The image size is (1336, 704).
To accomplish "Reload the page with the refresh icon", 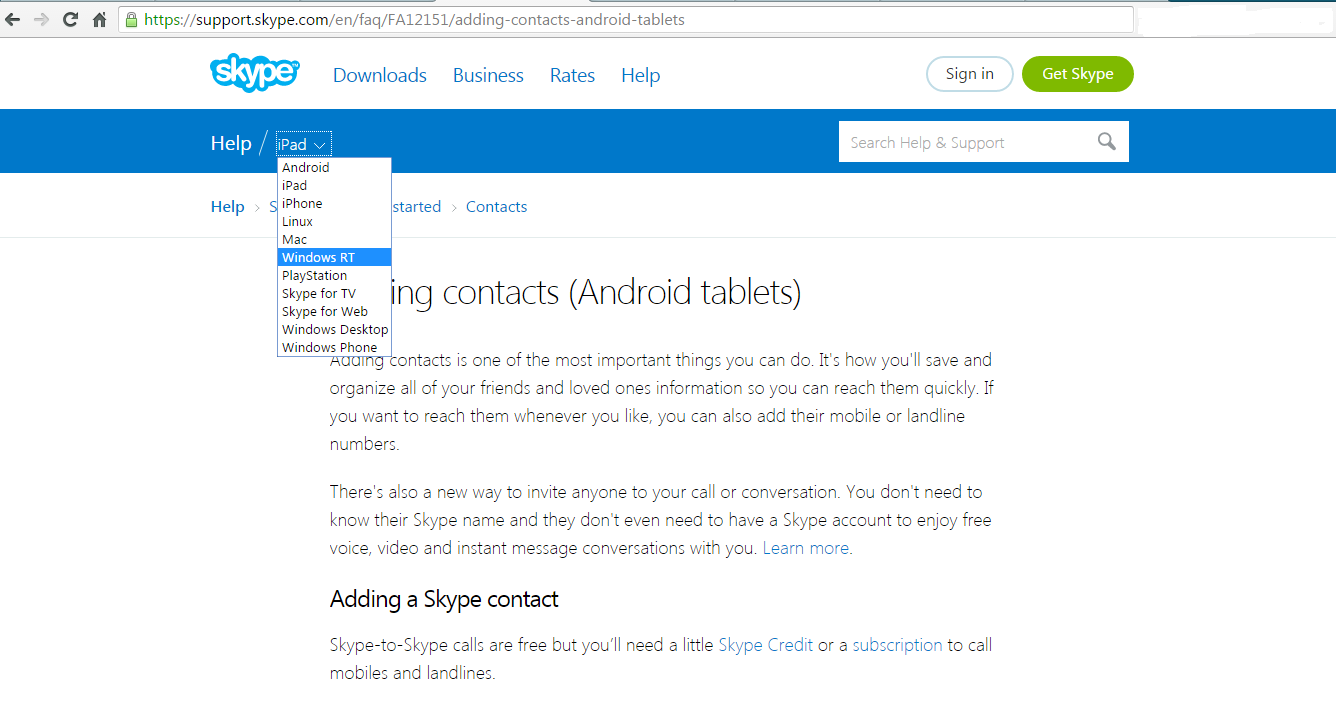I will click(70, 19).
